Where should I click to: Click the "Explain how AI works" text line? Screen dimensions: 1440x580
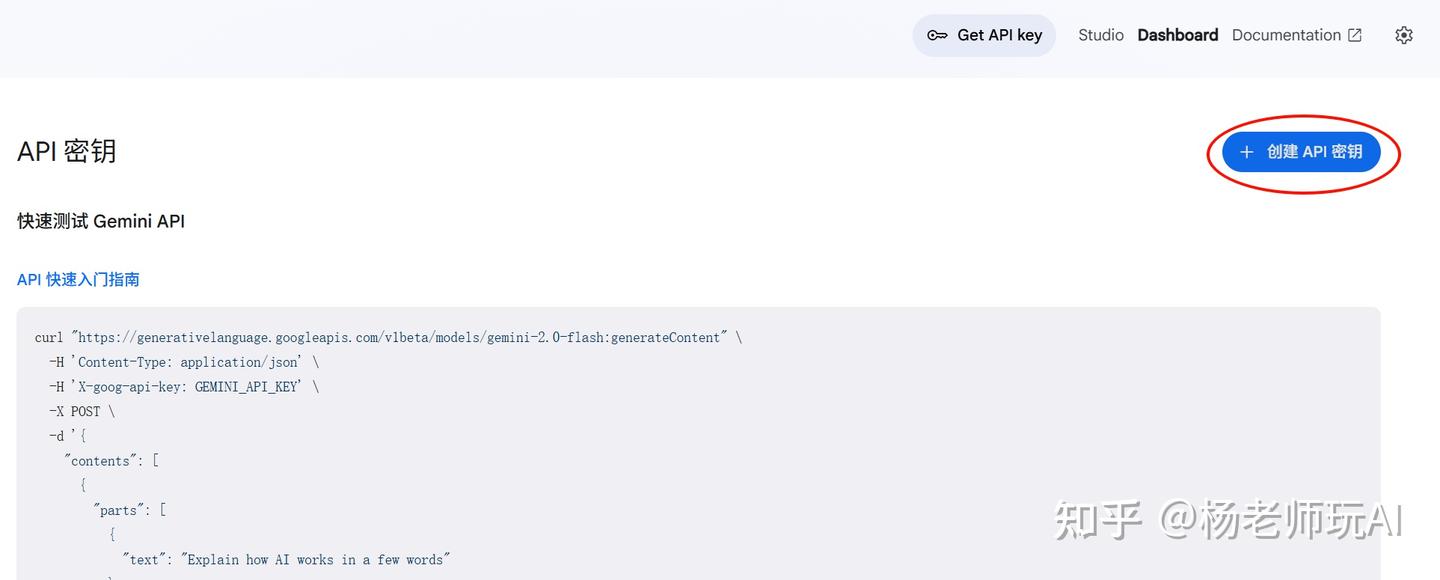pos(287,559)
